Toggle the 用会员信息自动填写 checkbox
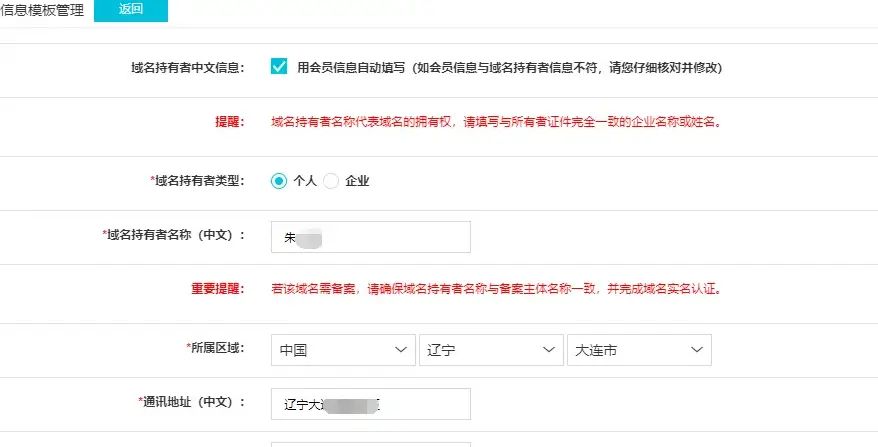The image size is (878, 447). (279, 67)
